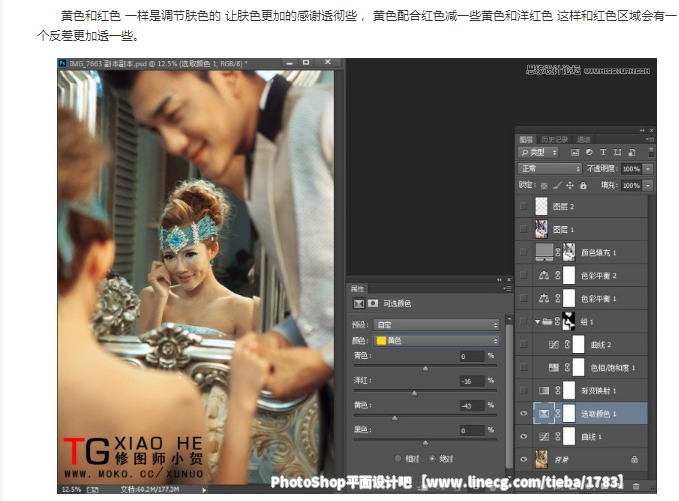The image size is (679, 501).
Task: Click the gradient map icon of 渐变映射 1
Action: (544, 391)
